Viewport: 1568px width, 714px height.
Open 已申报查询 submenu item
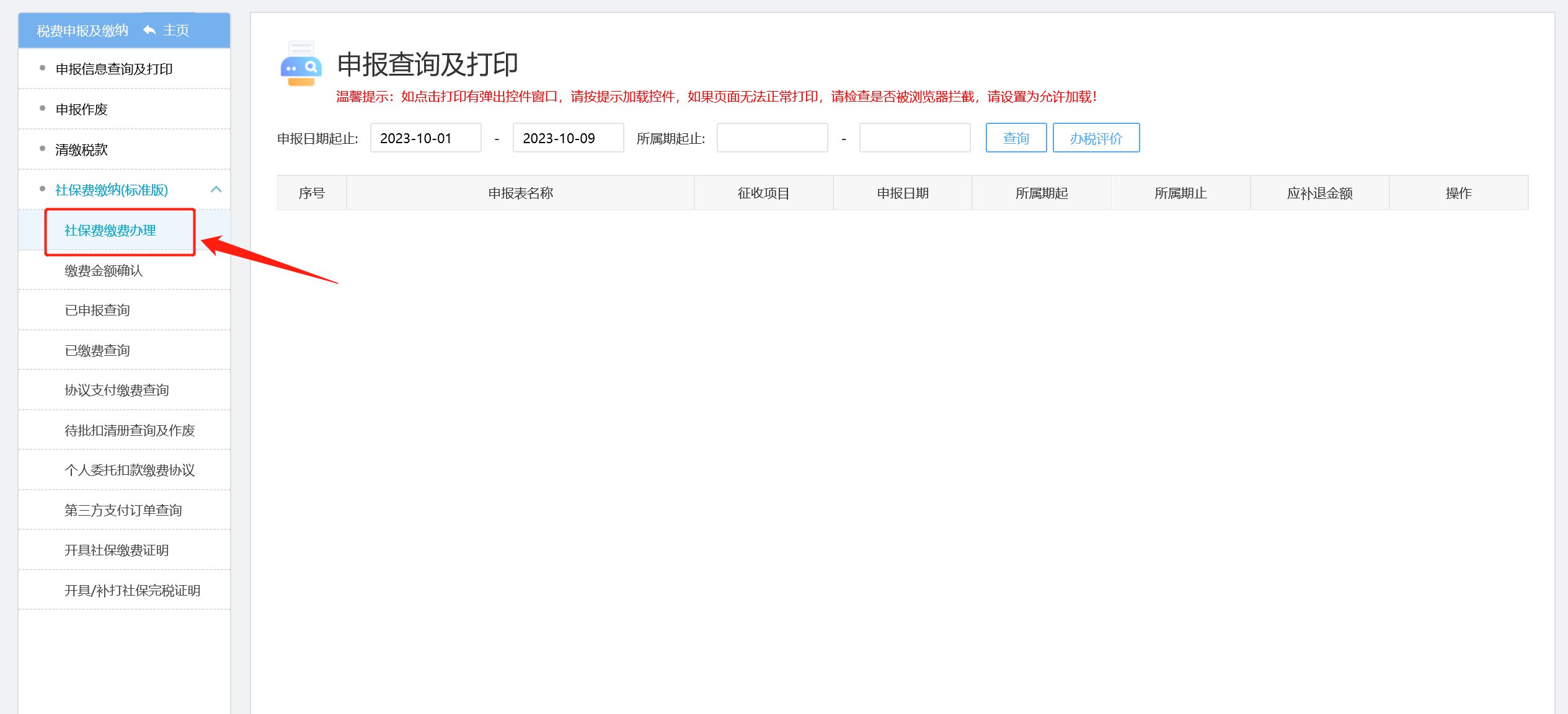pyautogui.click(x=97, y=310)
